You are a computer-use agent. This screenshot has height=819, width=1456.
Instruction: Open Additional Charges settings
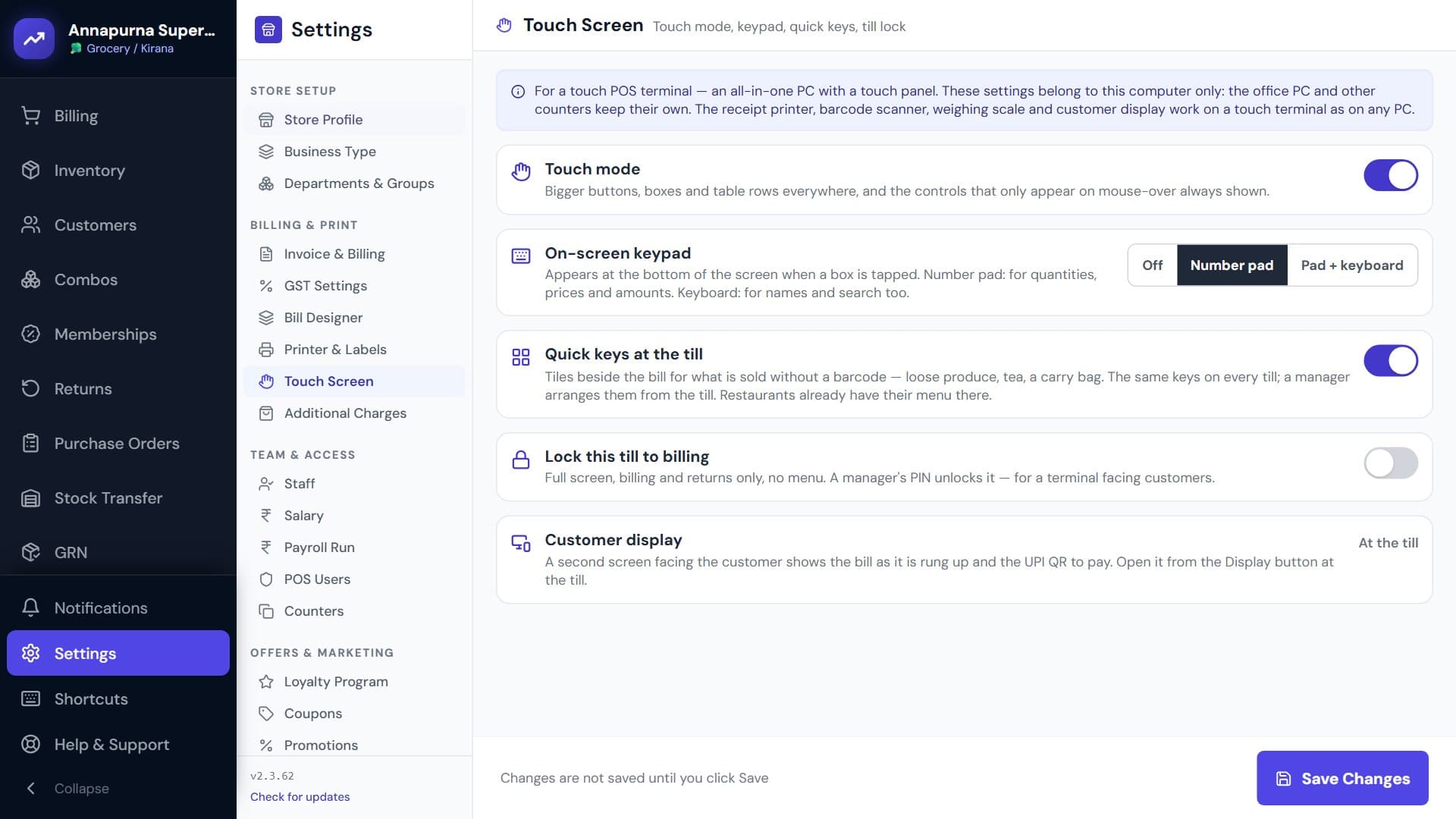tap(354, 413)
